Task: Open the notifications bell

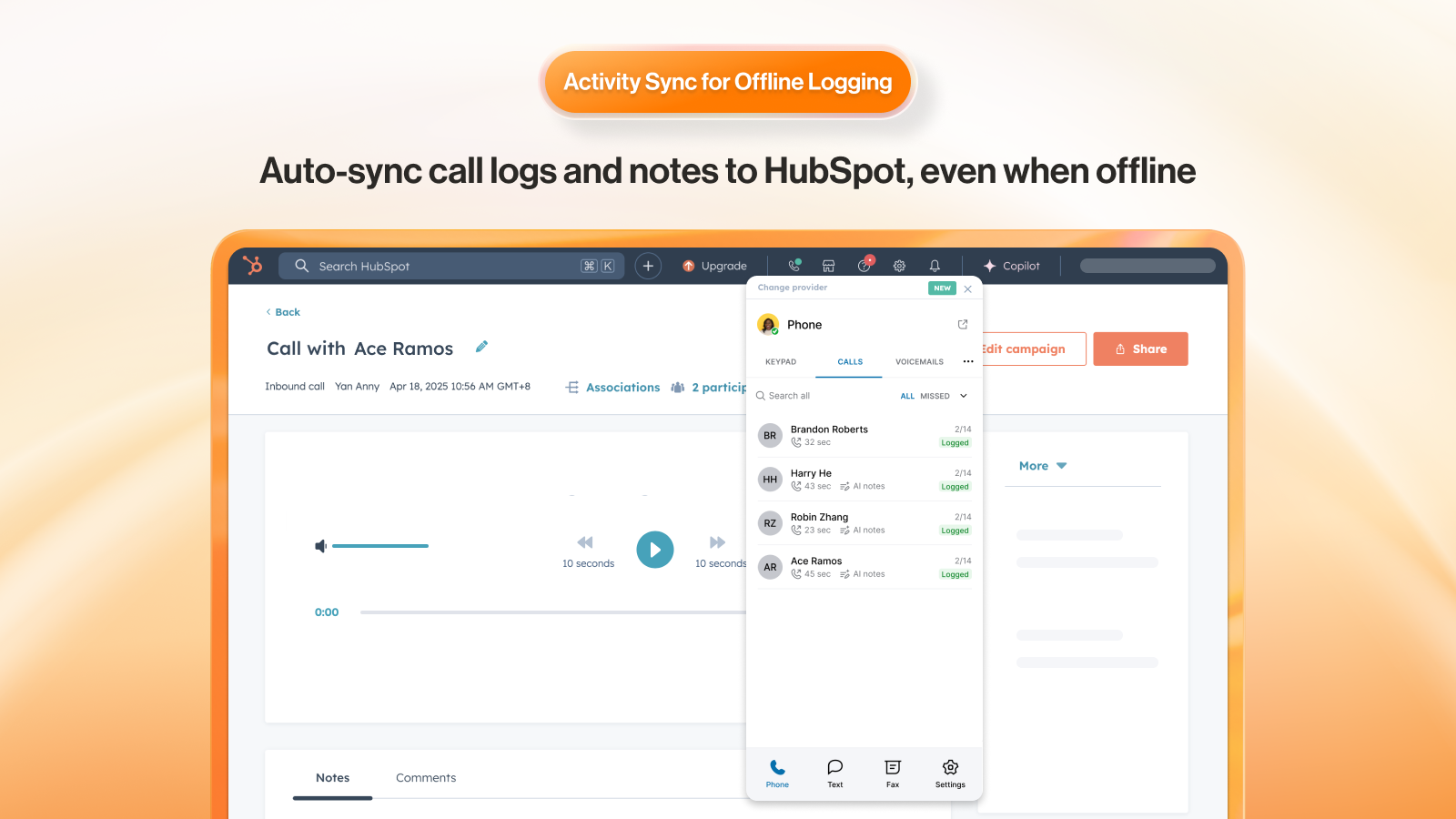Action: coord(935,266)
